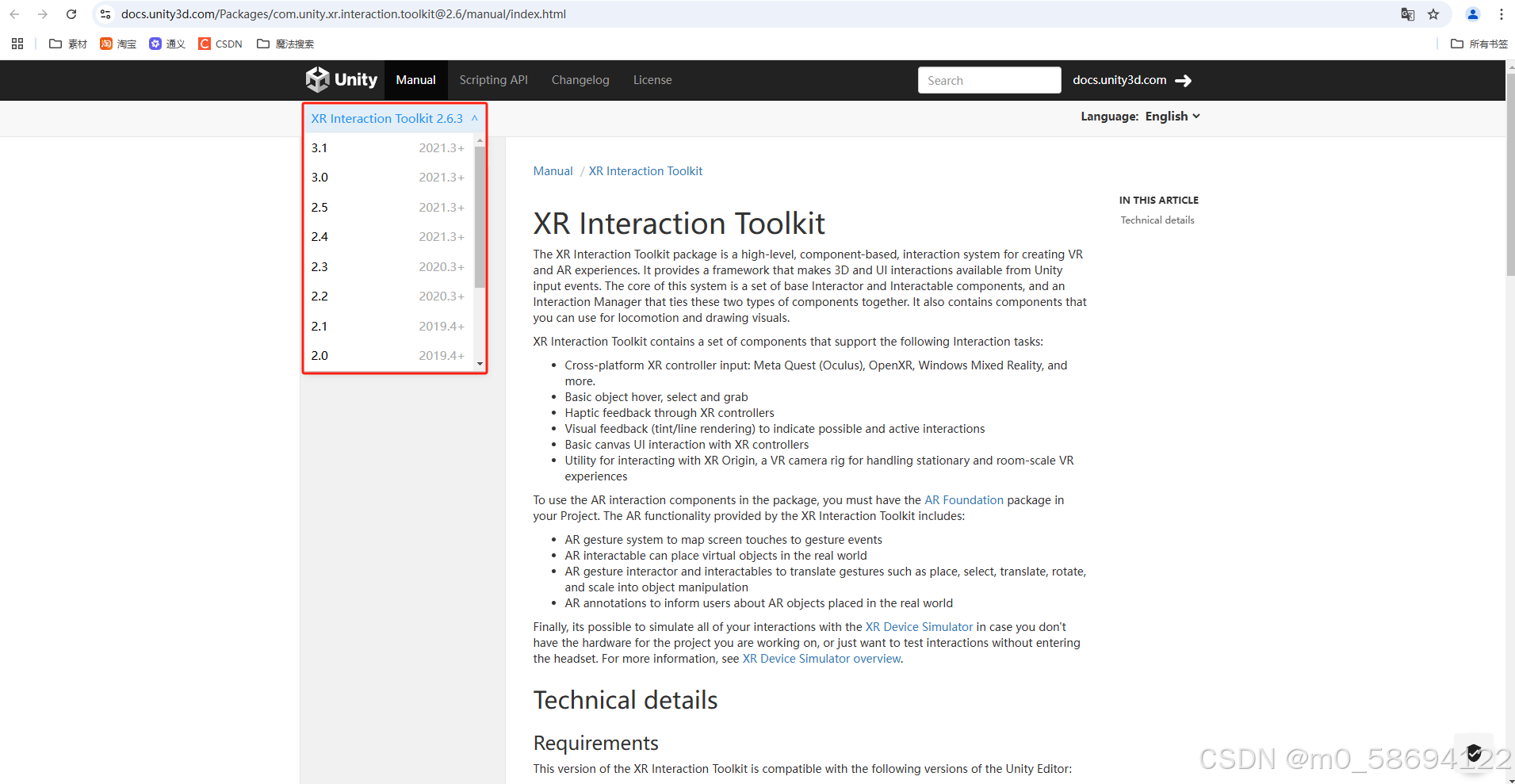This screenshot has width=1515, height=784.
Task: Click the Unity logo icon
Action: click(316, 79)
